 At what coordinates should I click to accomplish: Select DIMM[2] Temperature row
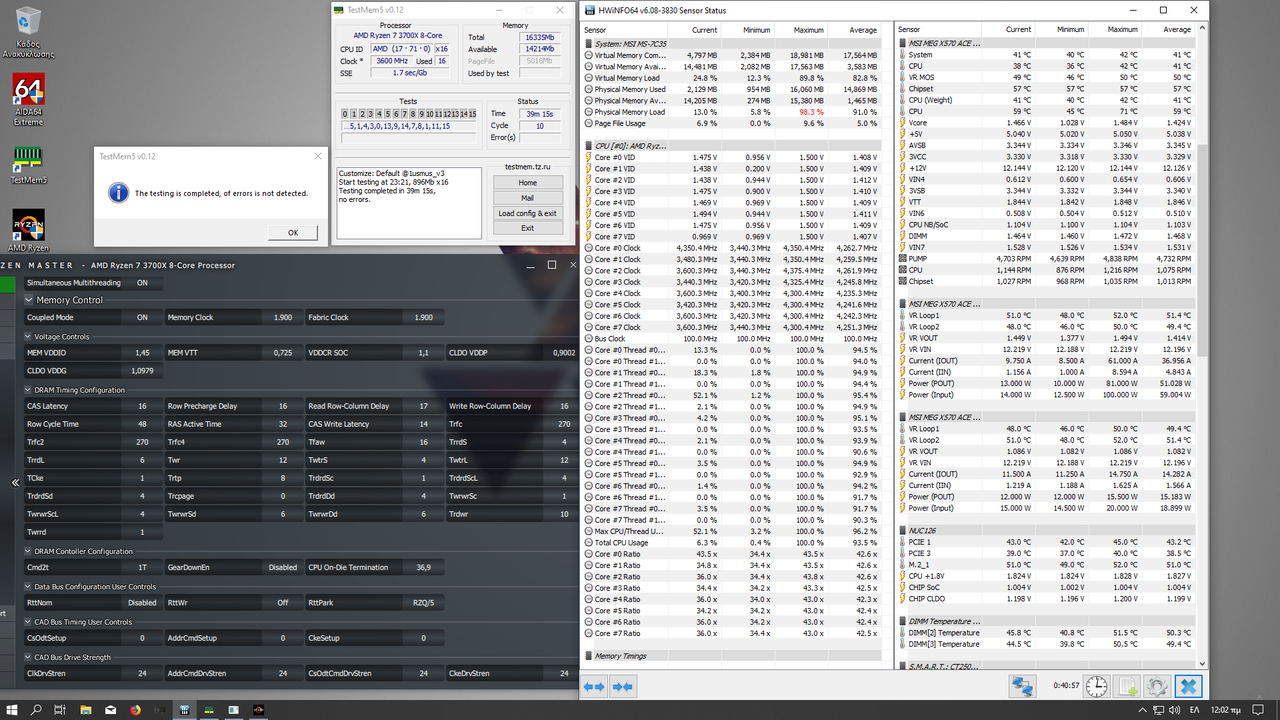click(1046, 633)
